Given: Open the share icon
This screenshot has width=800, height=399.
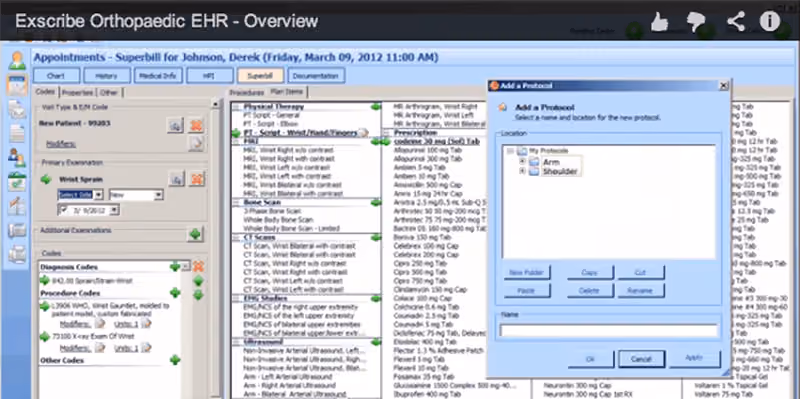Looking at the screenshot, I should tap(735, 21).
